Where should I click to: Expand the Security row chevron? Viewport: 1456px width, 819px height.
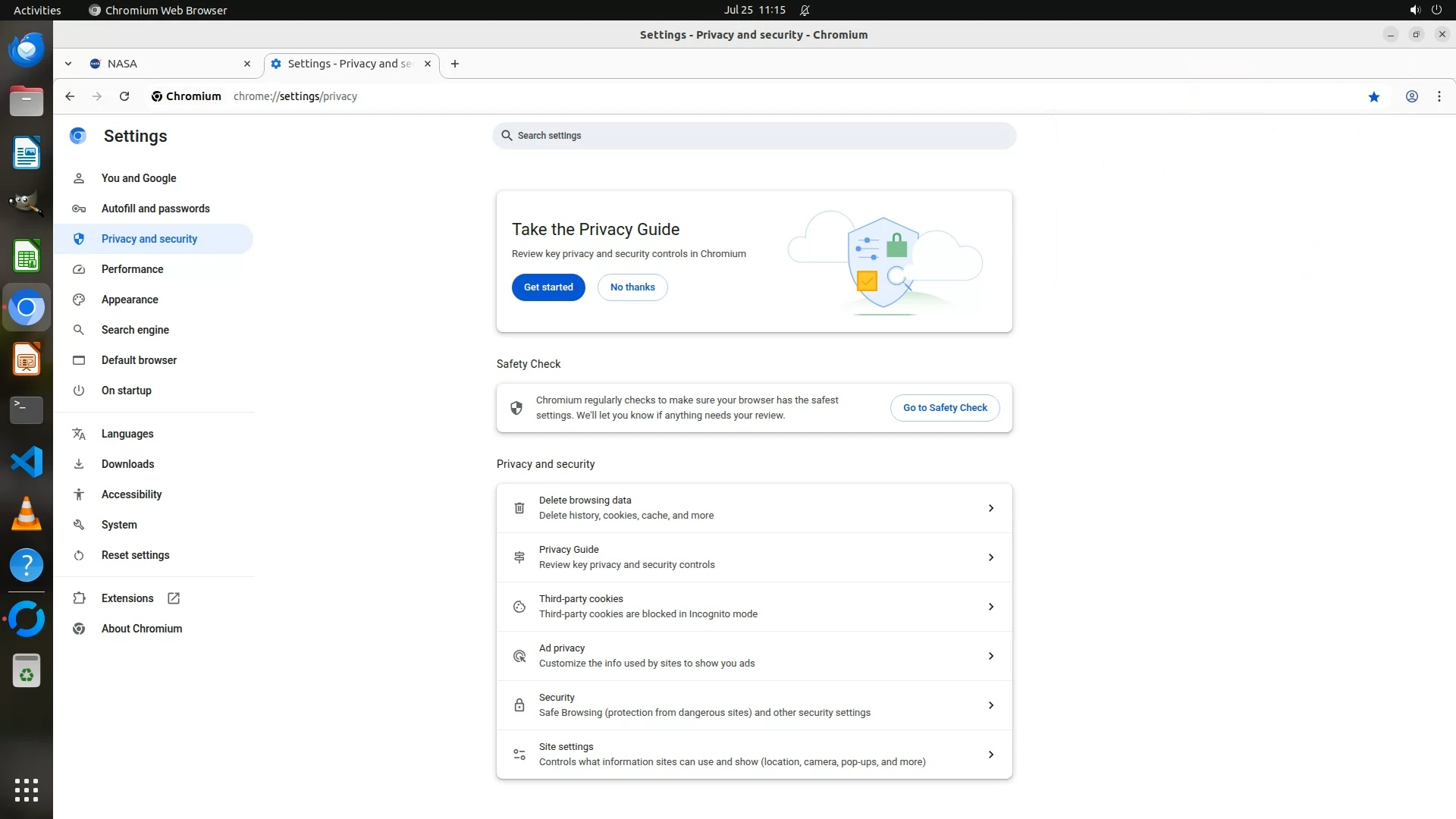[990, 705]
